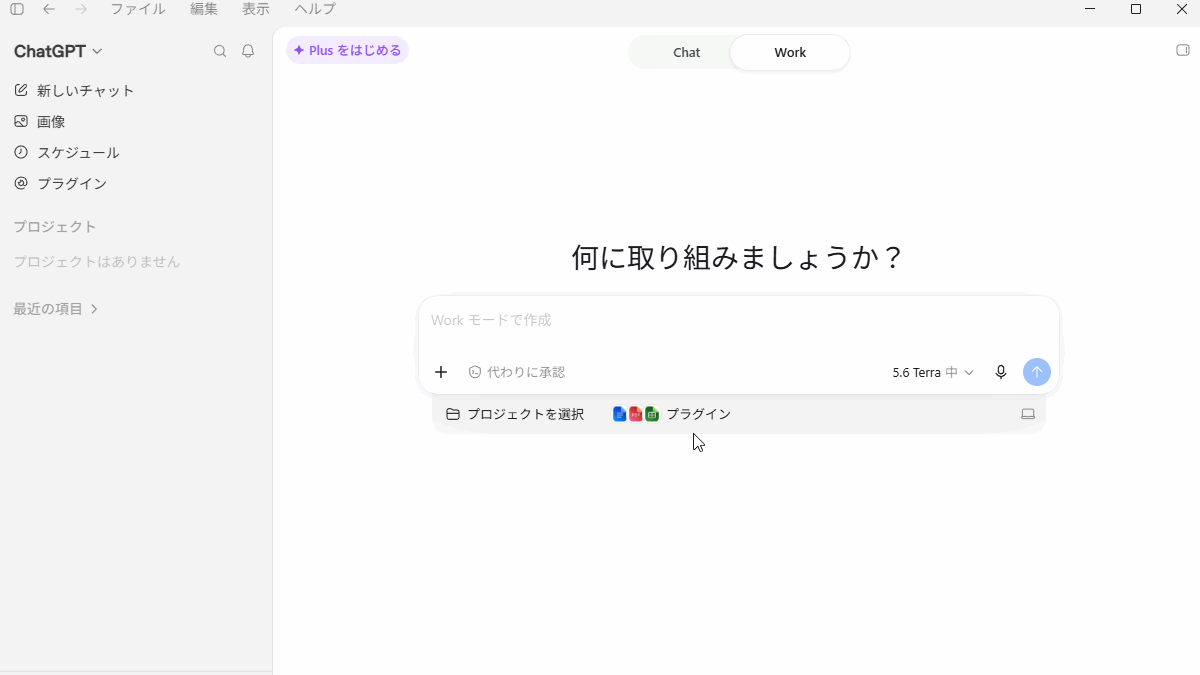Open the right side panel icon
This screenshot has width=1200, height=675.
point(1182,51)
